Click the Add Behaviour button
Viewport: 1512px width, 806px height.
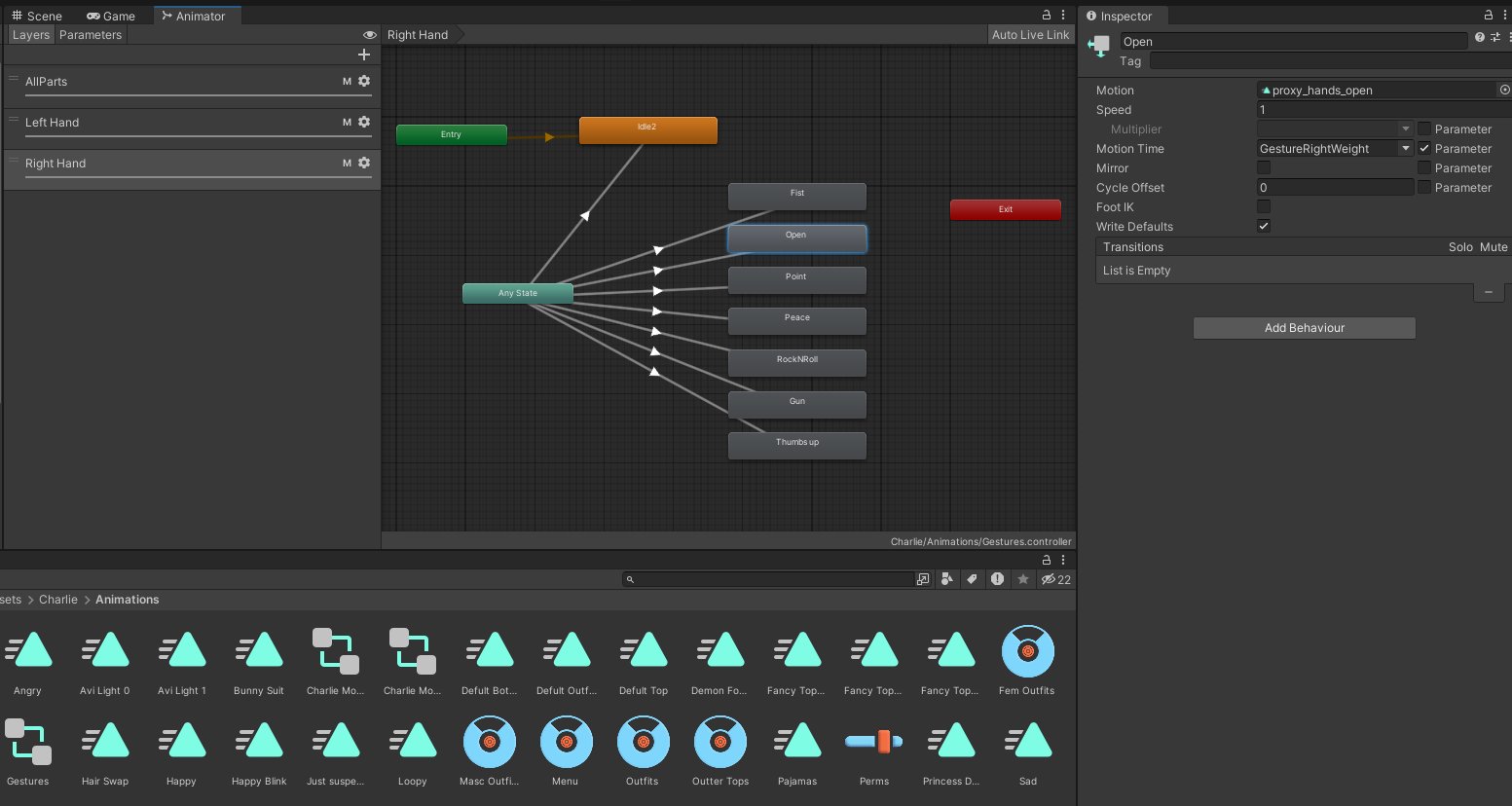click(1304, 328)
